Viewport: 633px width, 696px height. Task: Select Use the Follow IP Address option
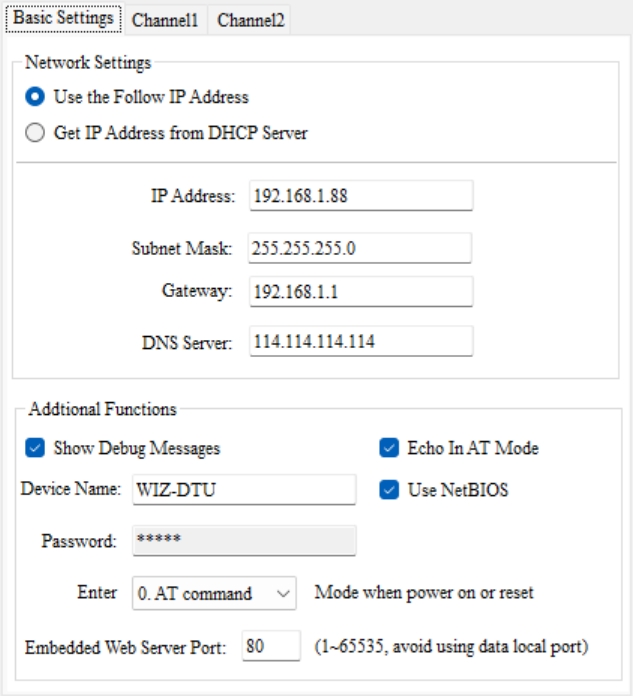coord(35,97)
